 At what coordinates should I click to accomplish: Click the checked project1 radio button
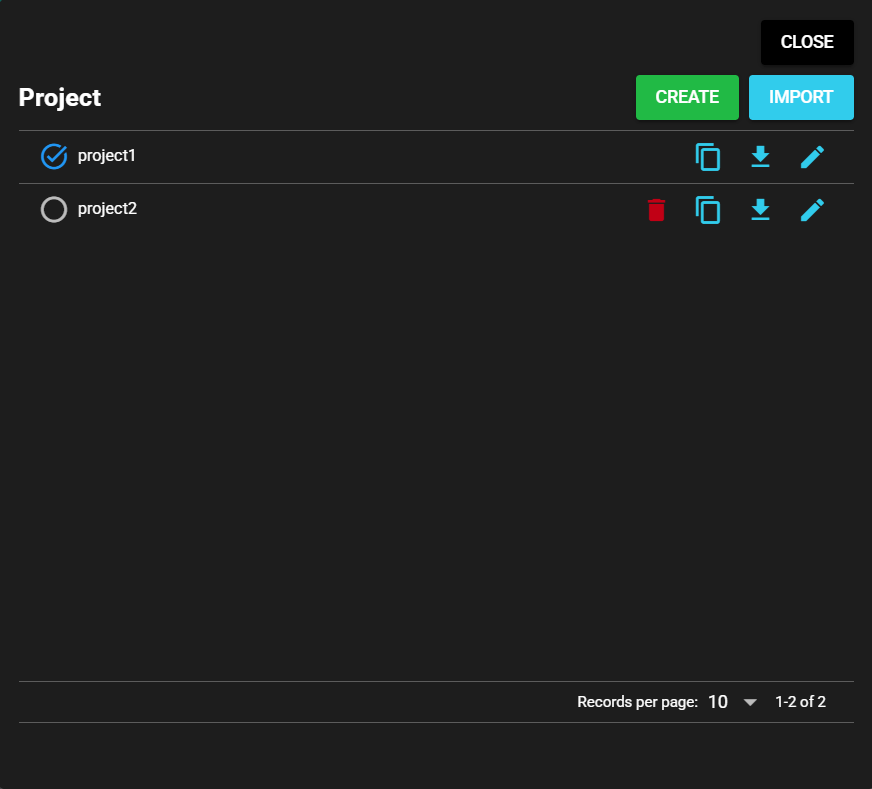pos(53,156)
